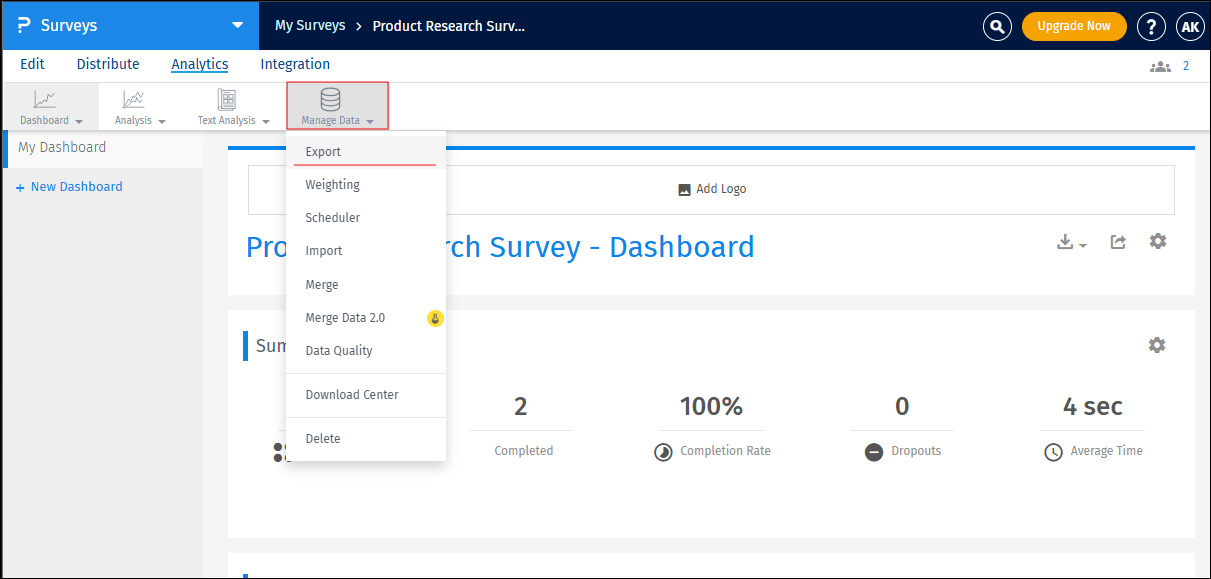Open the search magnifier icon

tap(996, 26)
